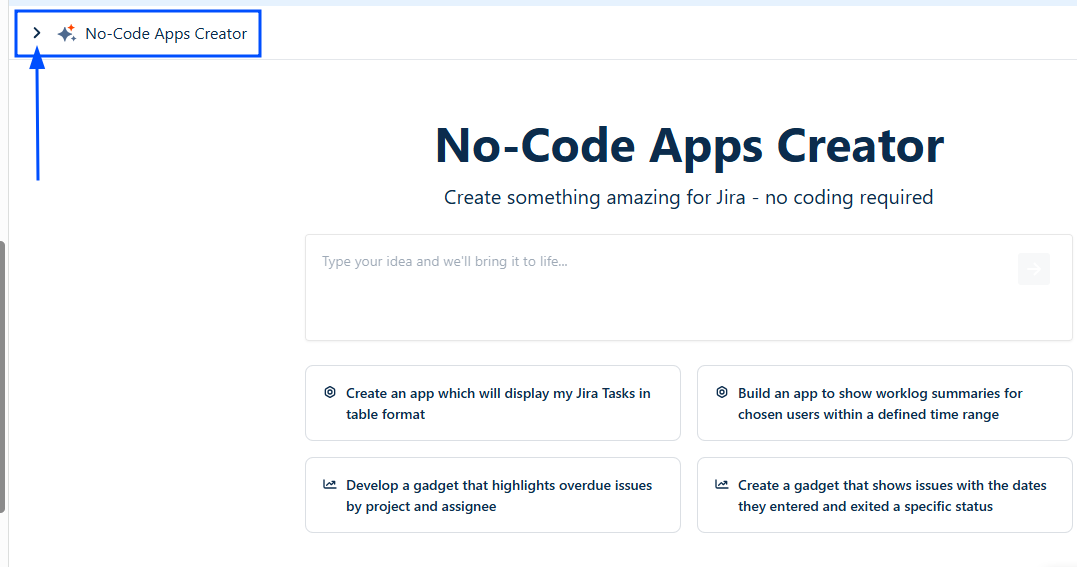Pick the overdue issues gadget suggestion
The height and width of the screenshot is (567, 1077).
click(x=498, y=495)
